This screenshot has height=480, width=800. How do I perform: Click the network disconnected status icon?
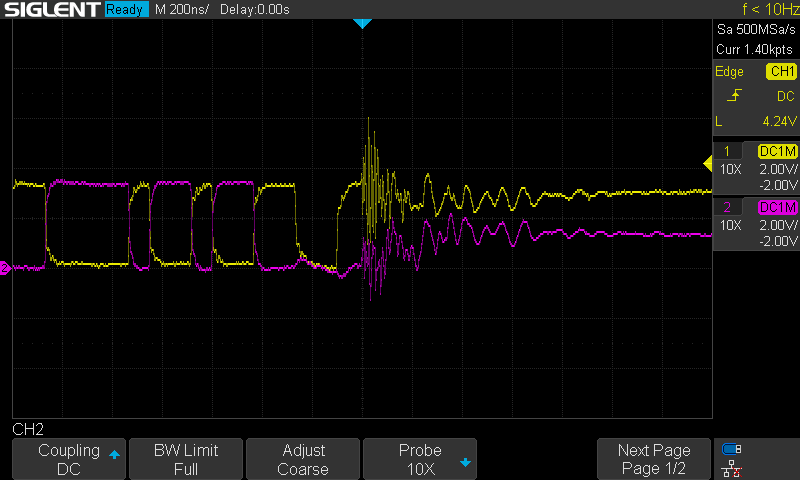coord(732,468)
